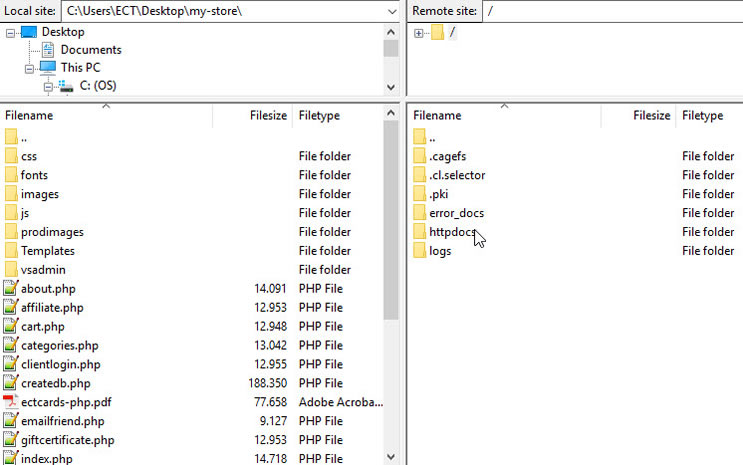The image size is (743, 465).
Task: Select the images folder icon
Action: click(x=11, y=194)
